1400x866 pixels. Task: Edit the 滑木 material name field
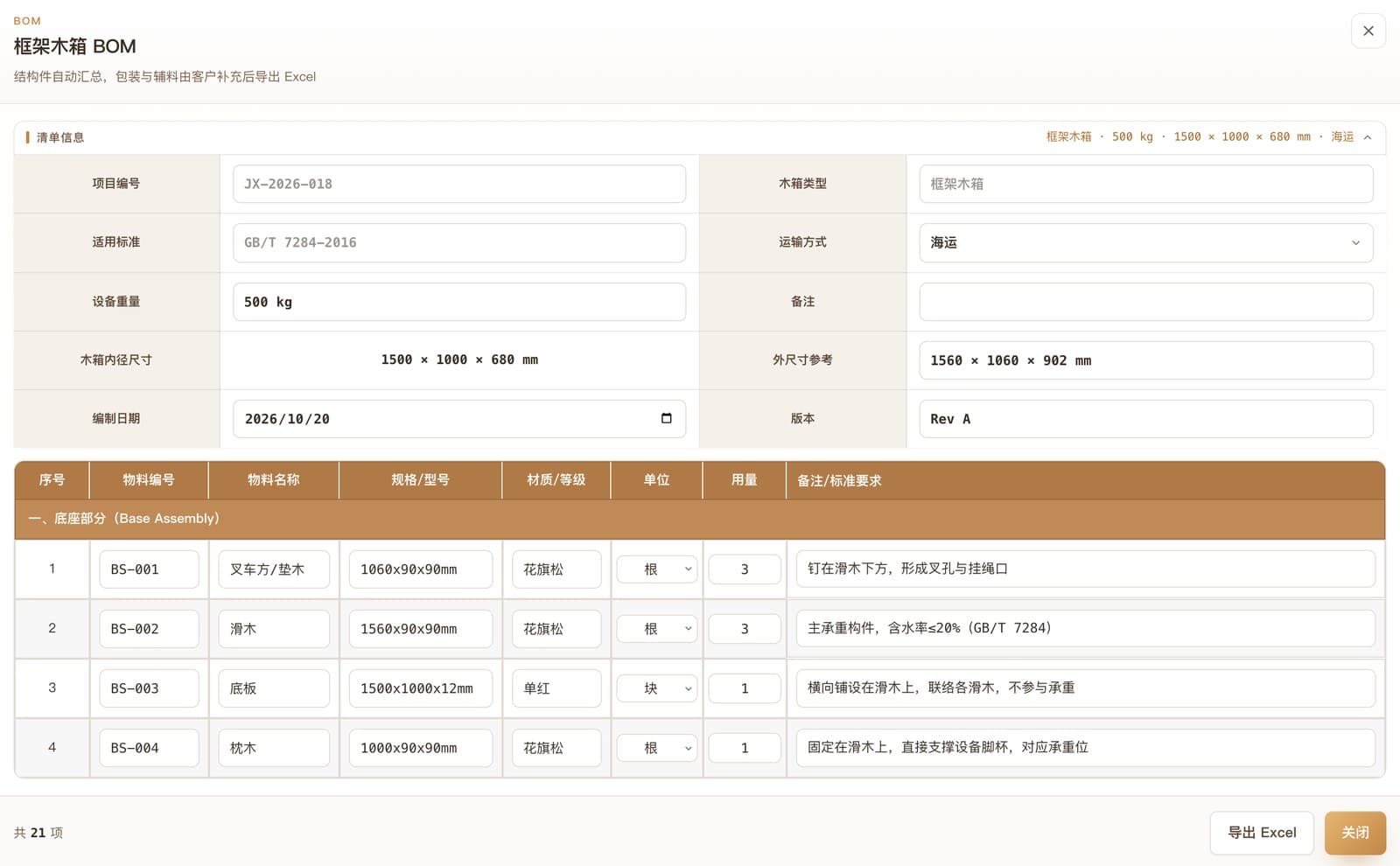coord(274,629)
